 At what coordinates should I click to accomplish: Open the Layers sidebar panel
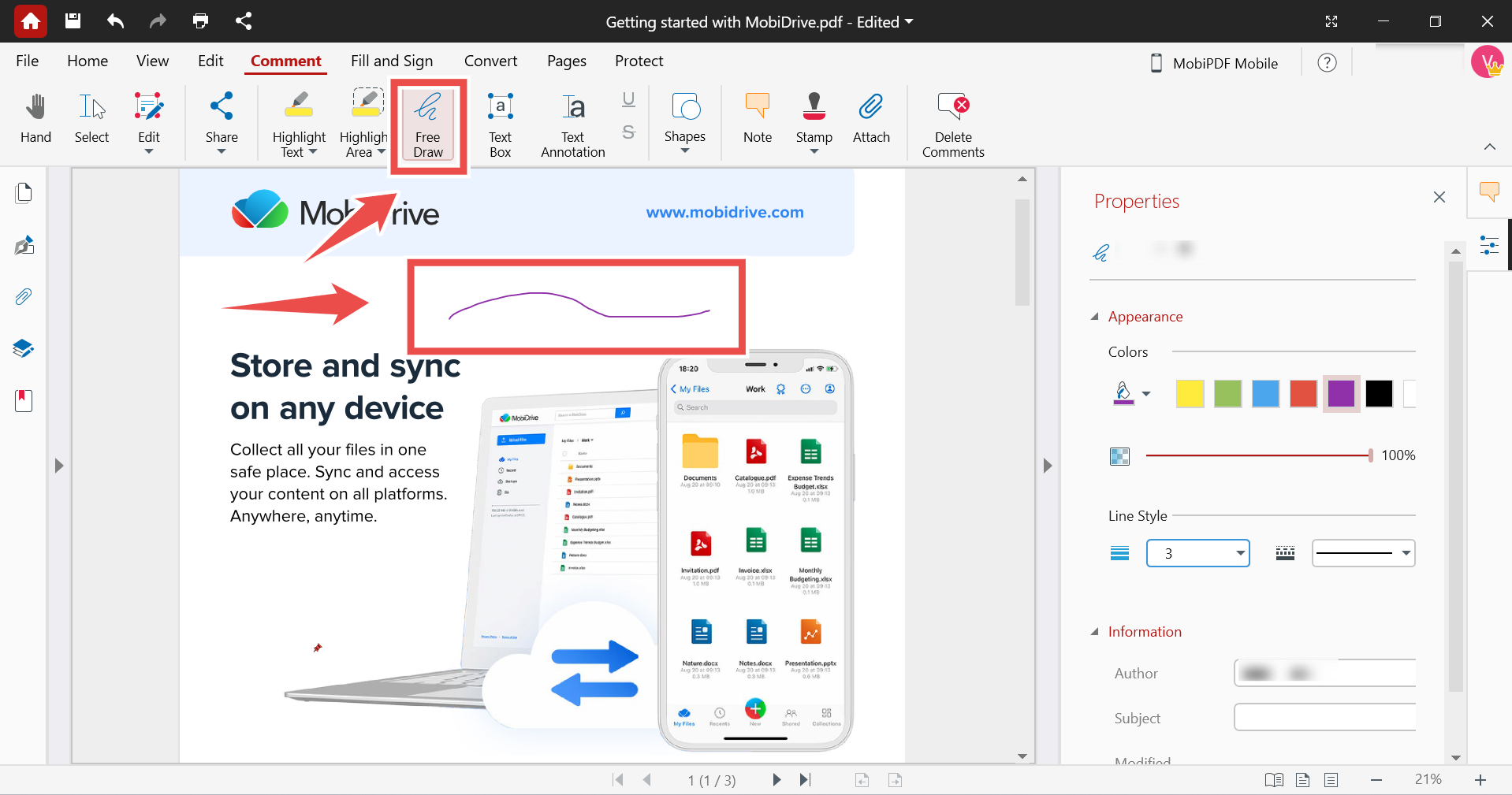click(24, 348)
